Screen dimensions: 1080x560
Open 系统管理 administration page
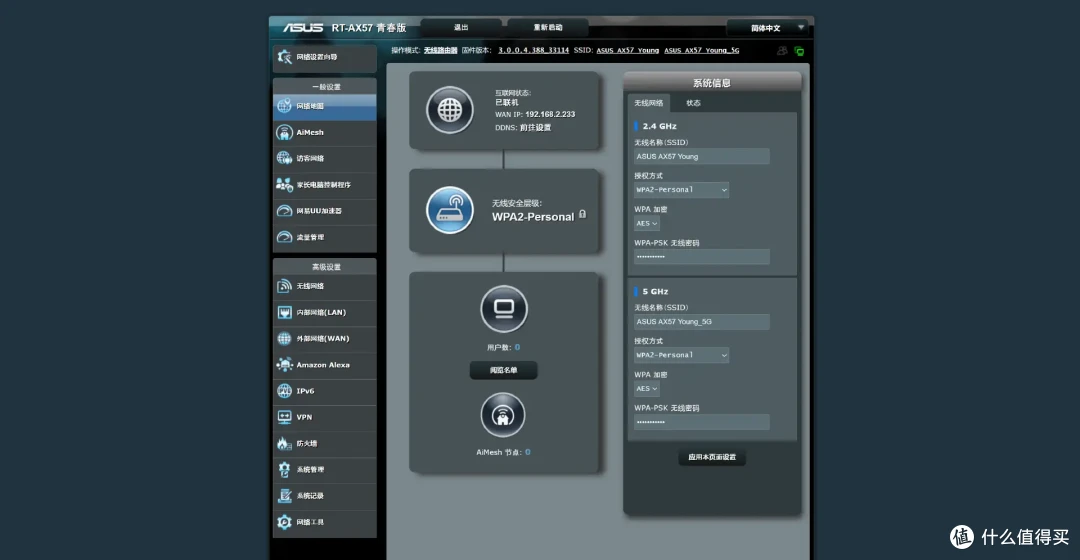click(324, 469)
